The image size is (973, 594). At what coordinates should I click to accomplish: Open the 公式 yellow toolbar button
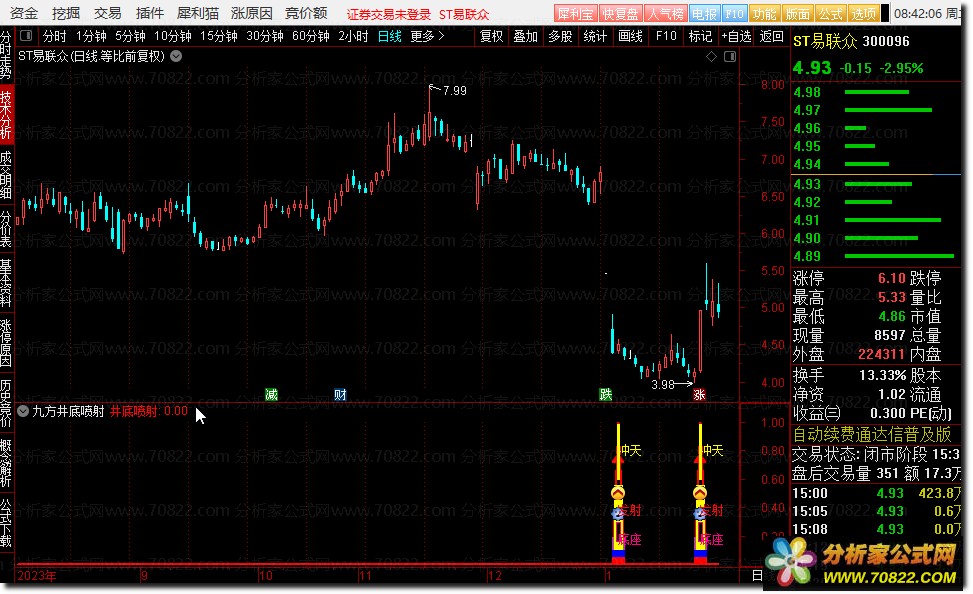830,13
